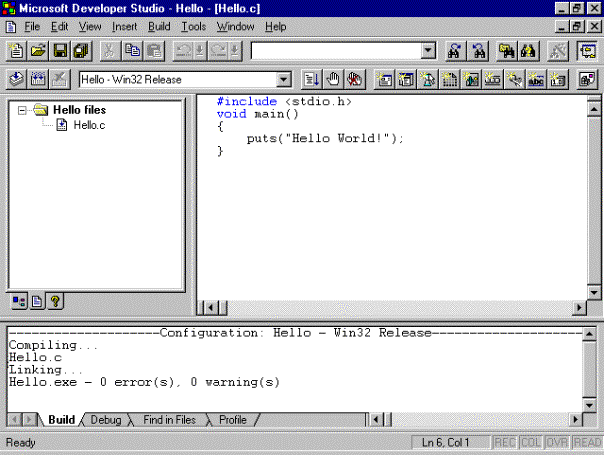Switch to the ClassView workspace icon
The image size is (604, 455).
19,300
